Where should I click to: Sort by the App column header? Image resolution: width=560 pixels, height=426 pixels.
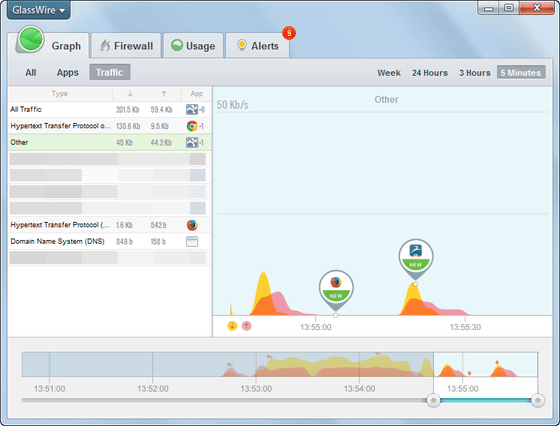pos(196,94)
